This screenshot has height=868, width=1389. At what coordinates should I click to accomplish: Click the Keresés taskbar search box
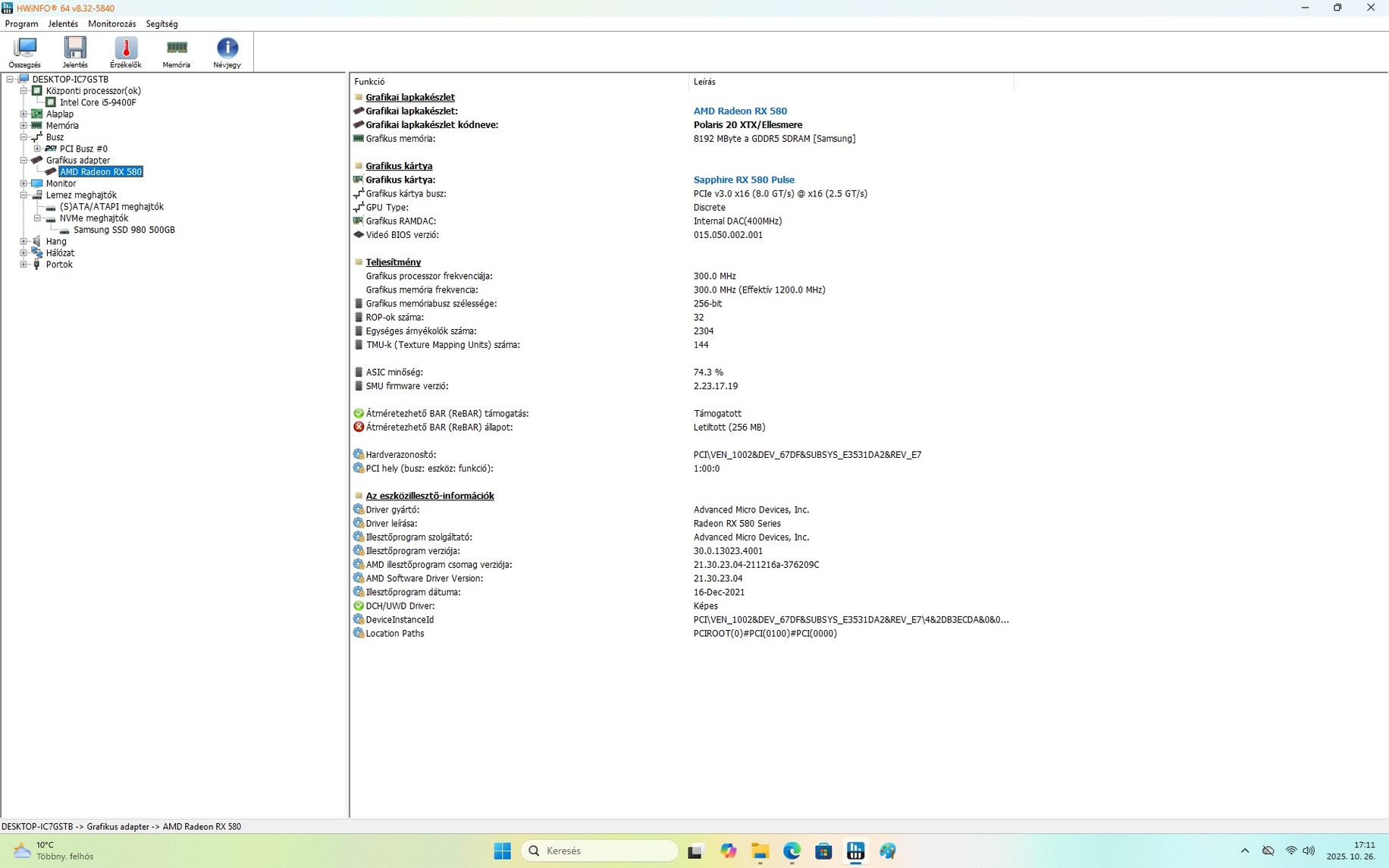[x=599, y=851]
